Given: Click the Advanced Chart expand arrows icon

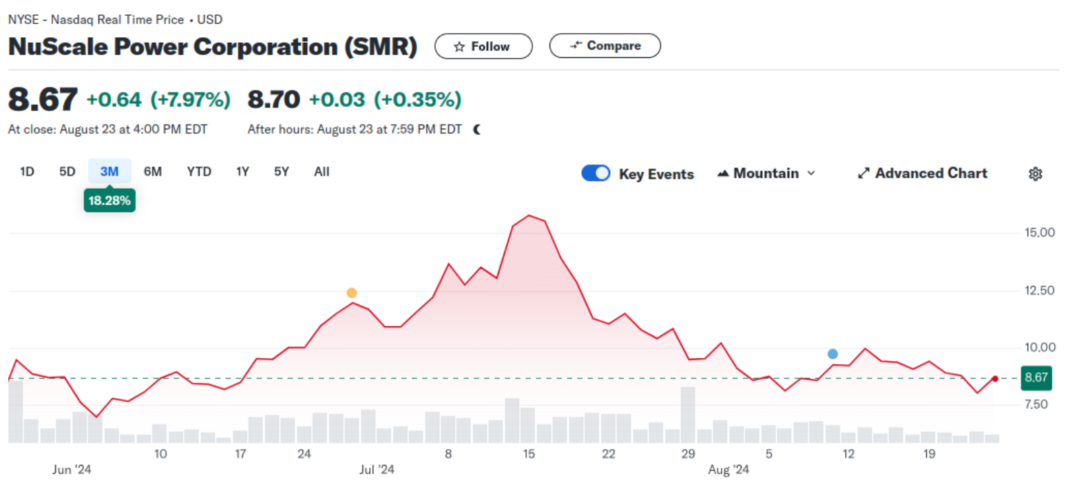Looking at the screenshot, I should point(864,174).
